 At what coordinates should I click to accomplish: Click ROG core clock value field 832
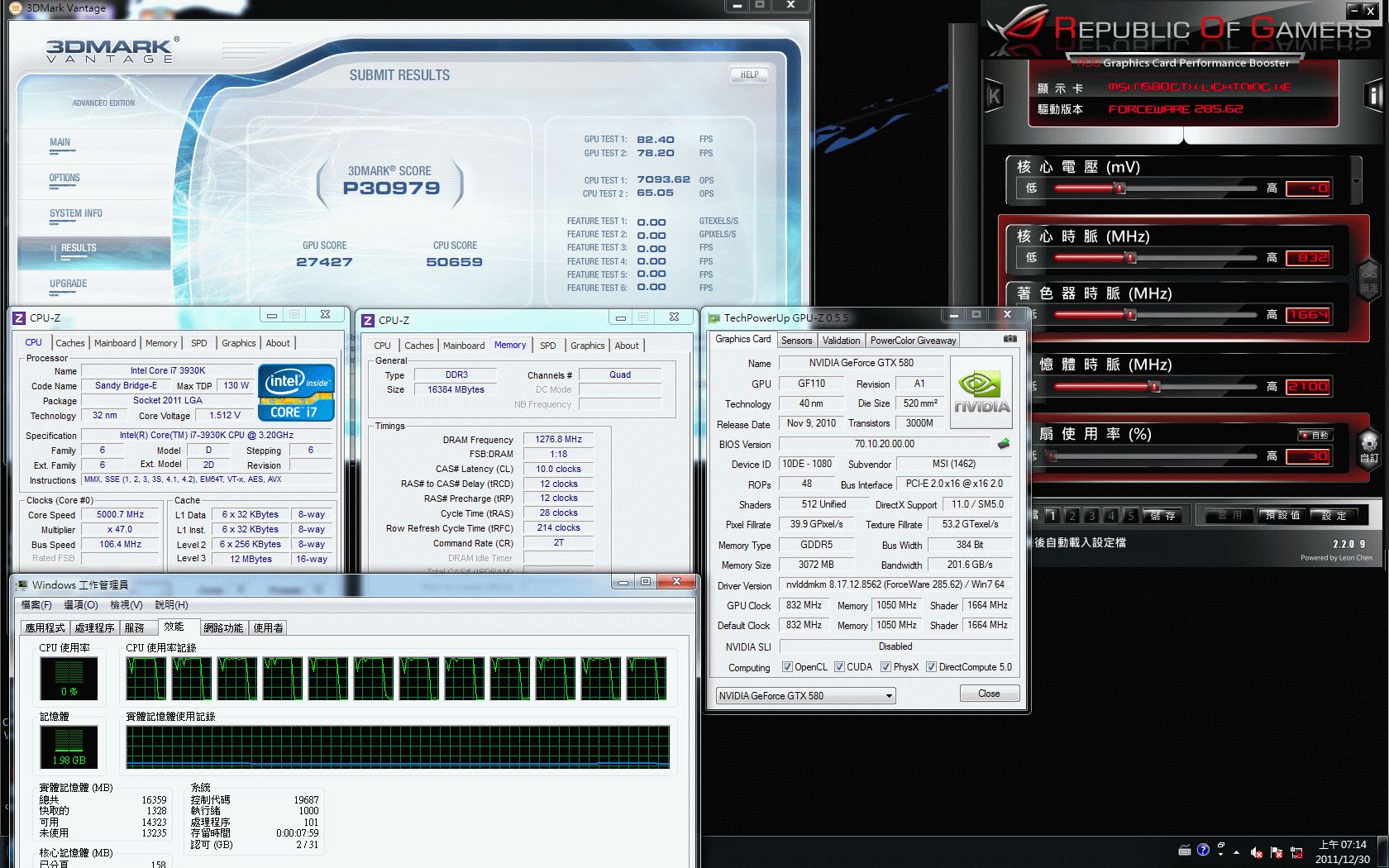coord(1307,258)
